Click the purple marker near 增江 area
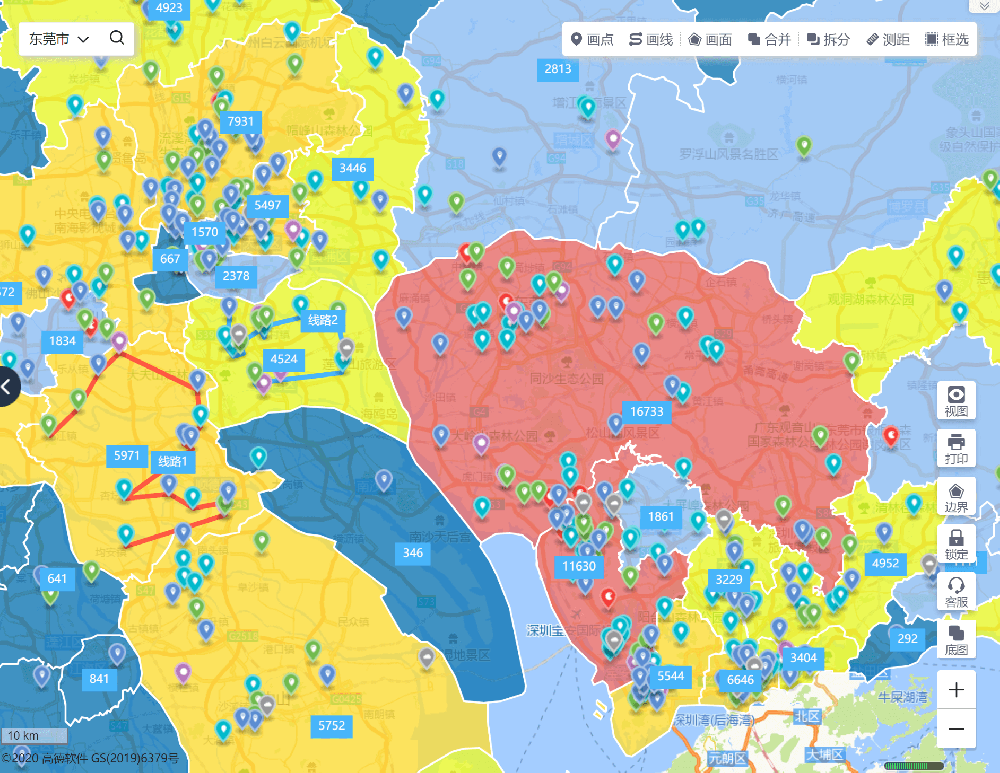The height and width of the screenshot is (773, 1000). [613, 138]
